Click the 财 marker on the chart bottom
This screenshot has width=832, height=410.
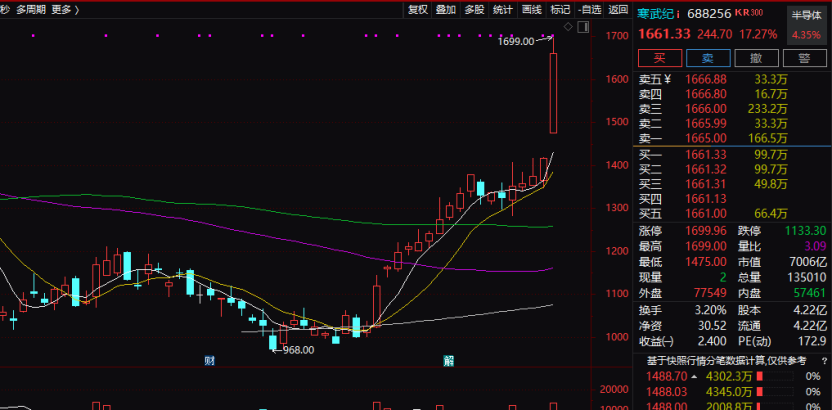pyautogui.click(x=210, y=360)
